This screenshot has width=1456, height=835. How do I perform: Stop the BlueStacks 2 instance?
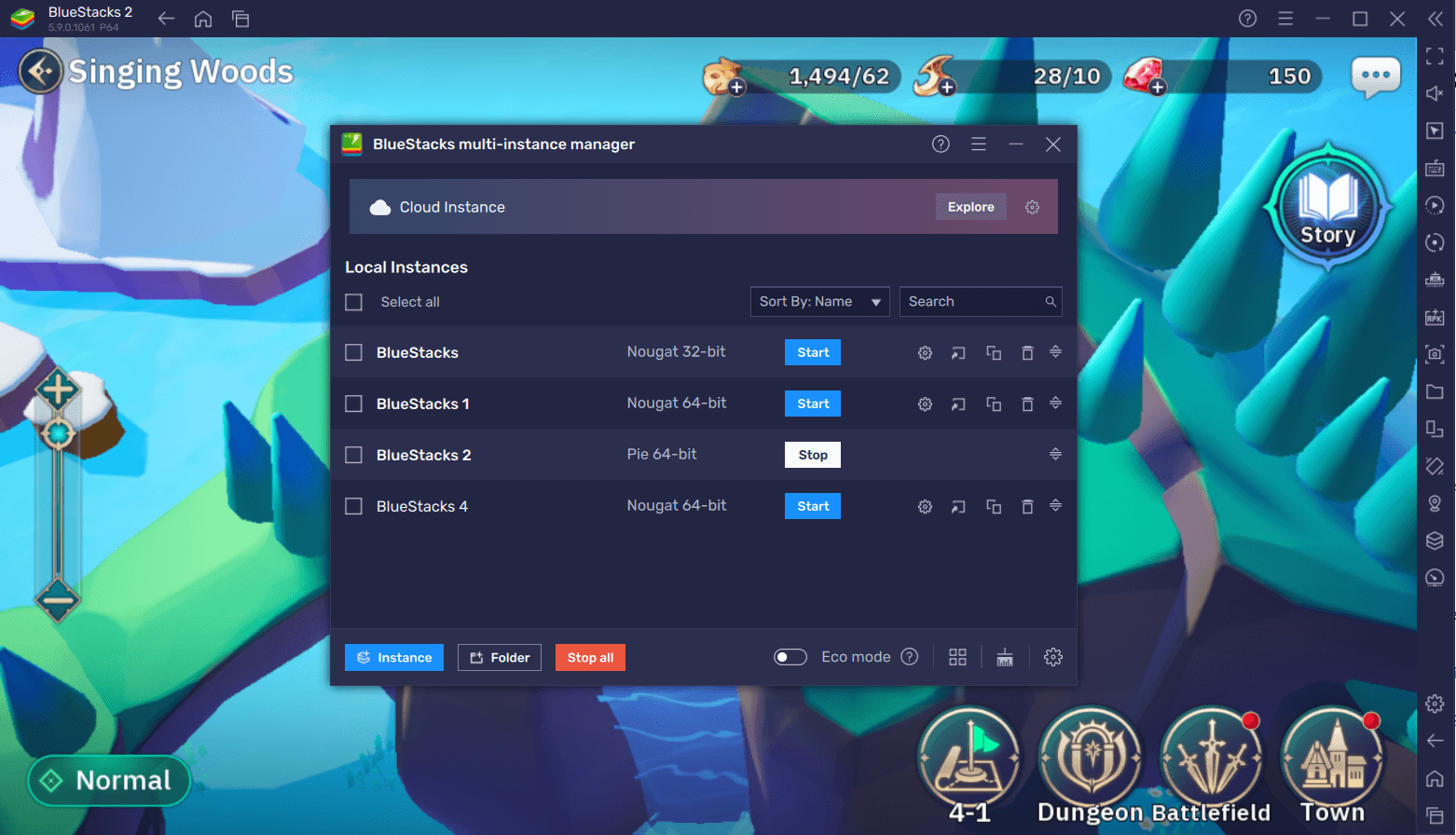coord(813,455)
